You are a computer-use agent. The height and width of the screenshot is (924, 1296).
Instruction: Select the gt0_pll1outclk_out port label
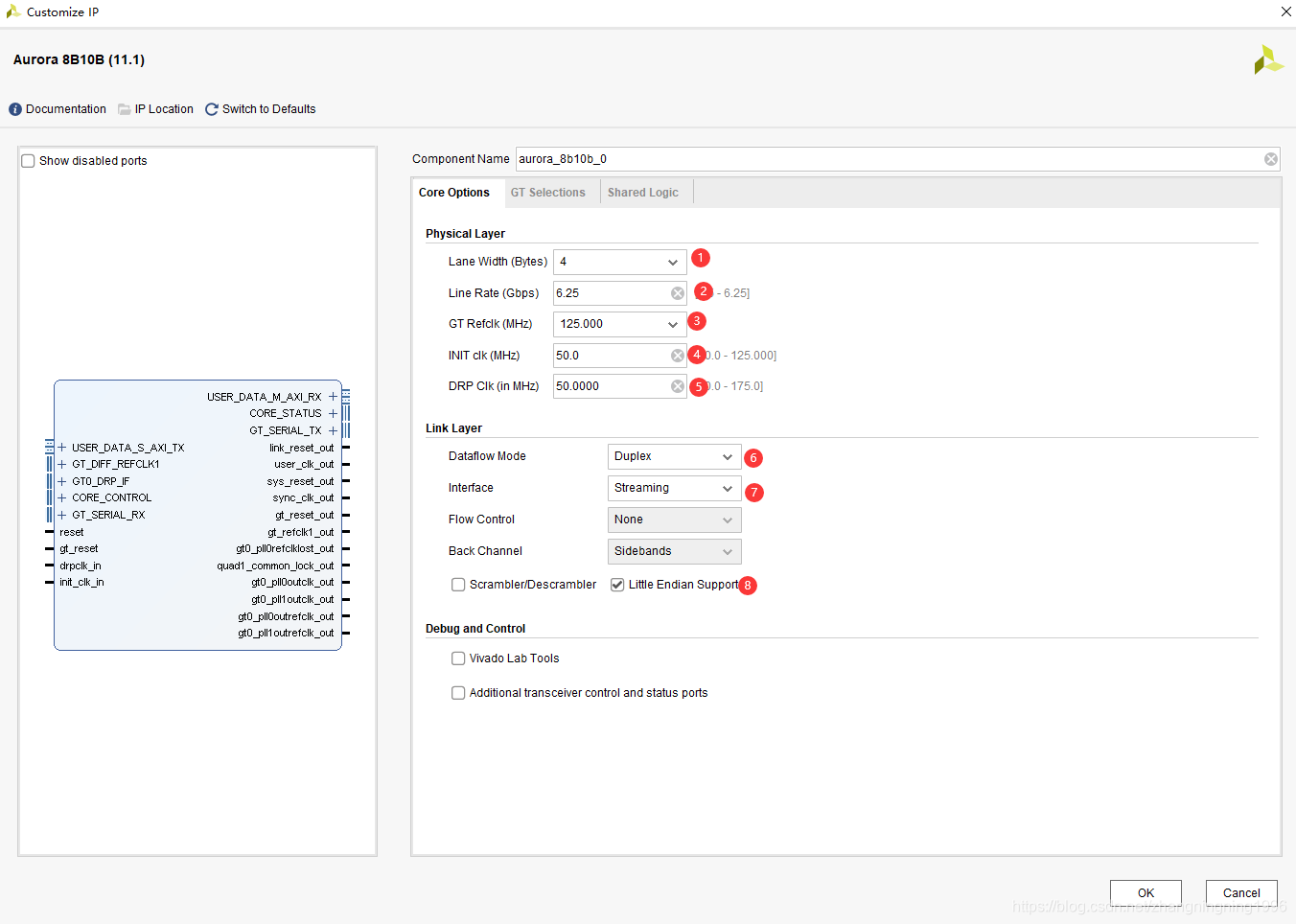292,599
